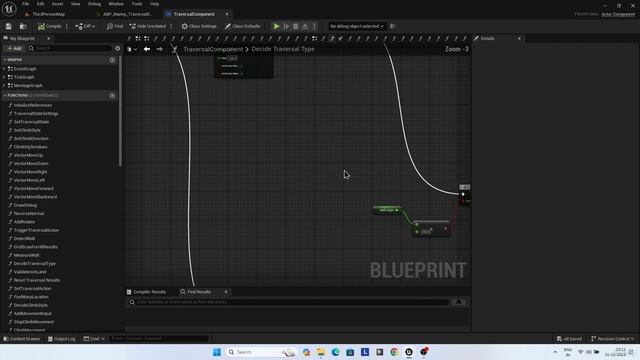Open the debug object selector dropdown
Image resolution: width=640 pixels, height=360 pixels.
(357, 26)
